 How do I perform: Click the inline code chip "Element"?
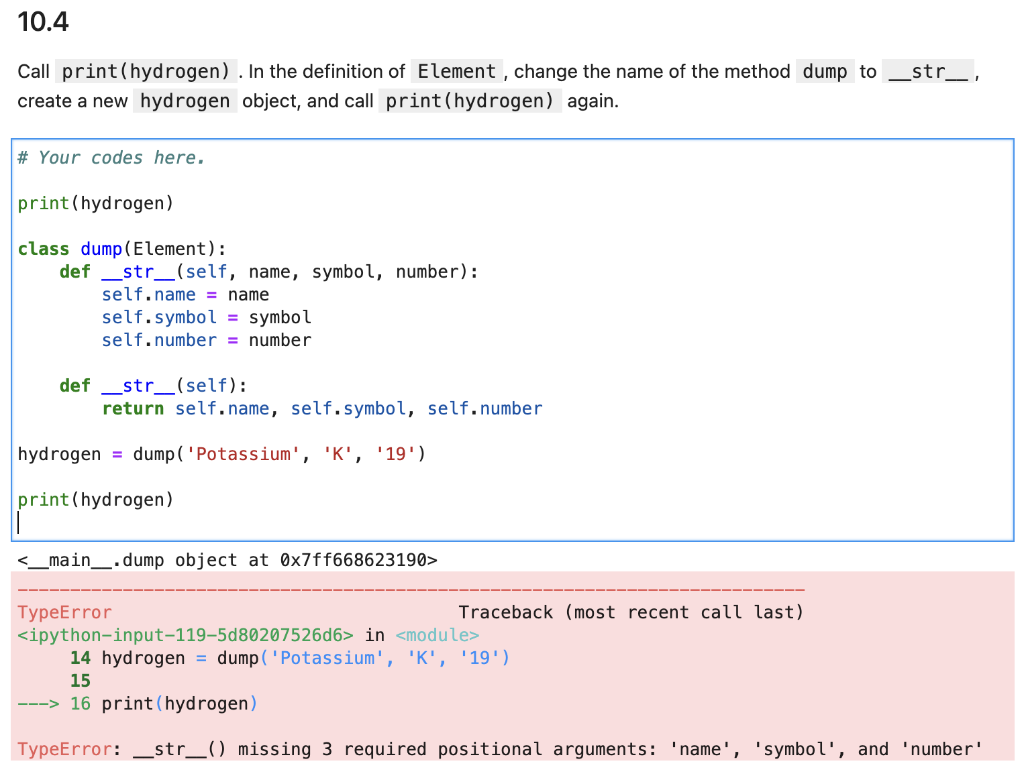[x=456, y=71]
